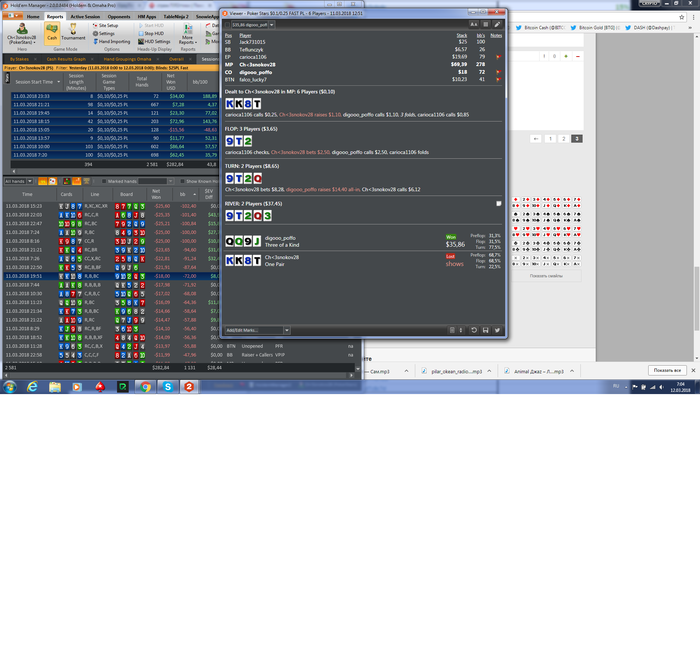Open the application orb menu dropdown
The height and width of the screenshot is (667, 700).
coord(13,16)
